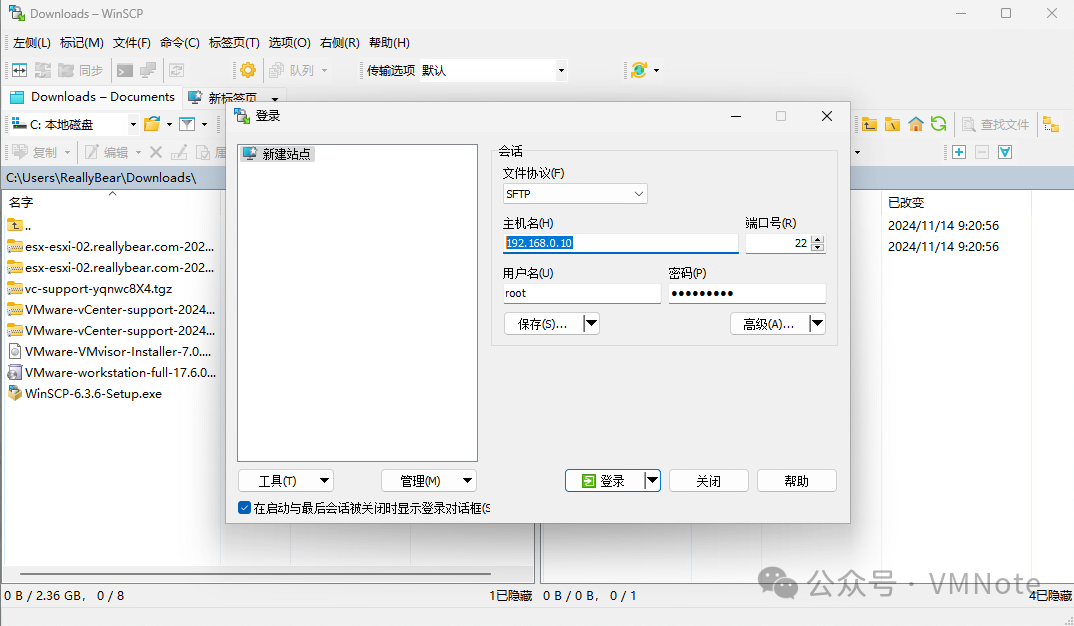The width and height of the screenshot is (1074, 626).
Task: Click the 查找文件 find files icon
Action: 995,124
